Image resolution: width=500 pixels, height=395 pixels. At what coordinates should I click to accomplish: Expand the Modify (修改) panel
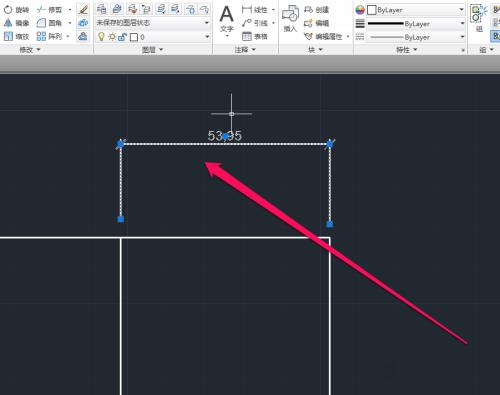(x=30, y=50)
